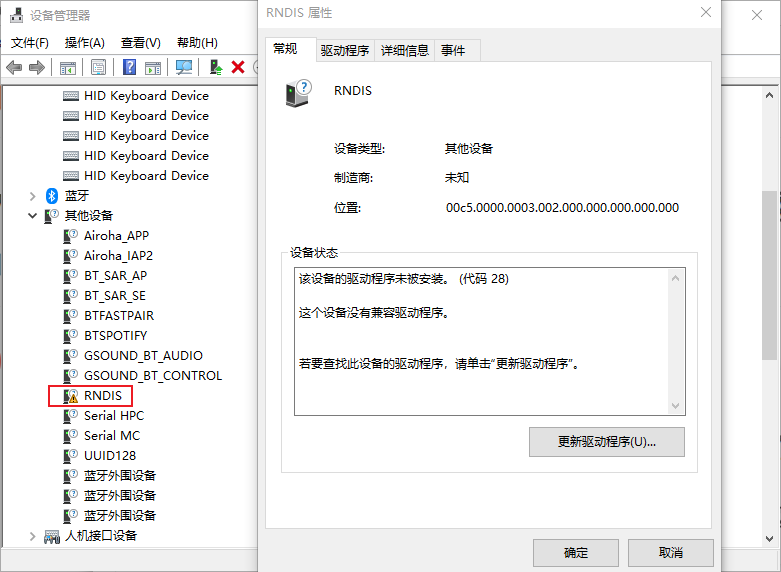Screen dimensions: 781x572
Task: Click the status box scroll-down arrow
Action: click(x=675, y=406)
